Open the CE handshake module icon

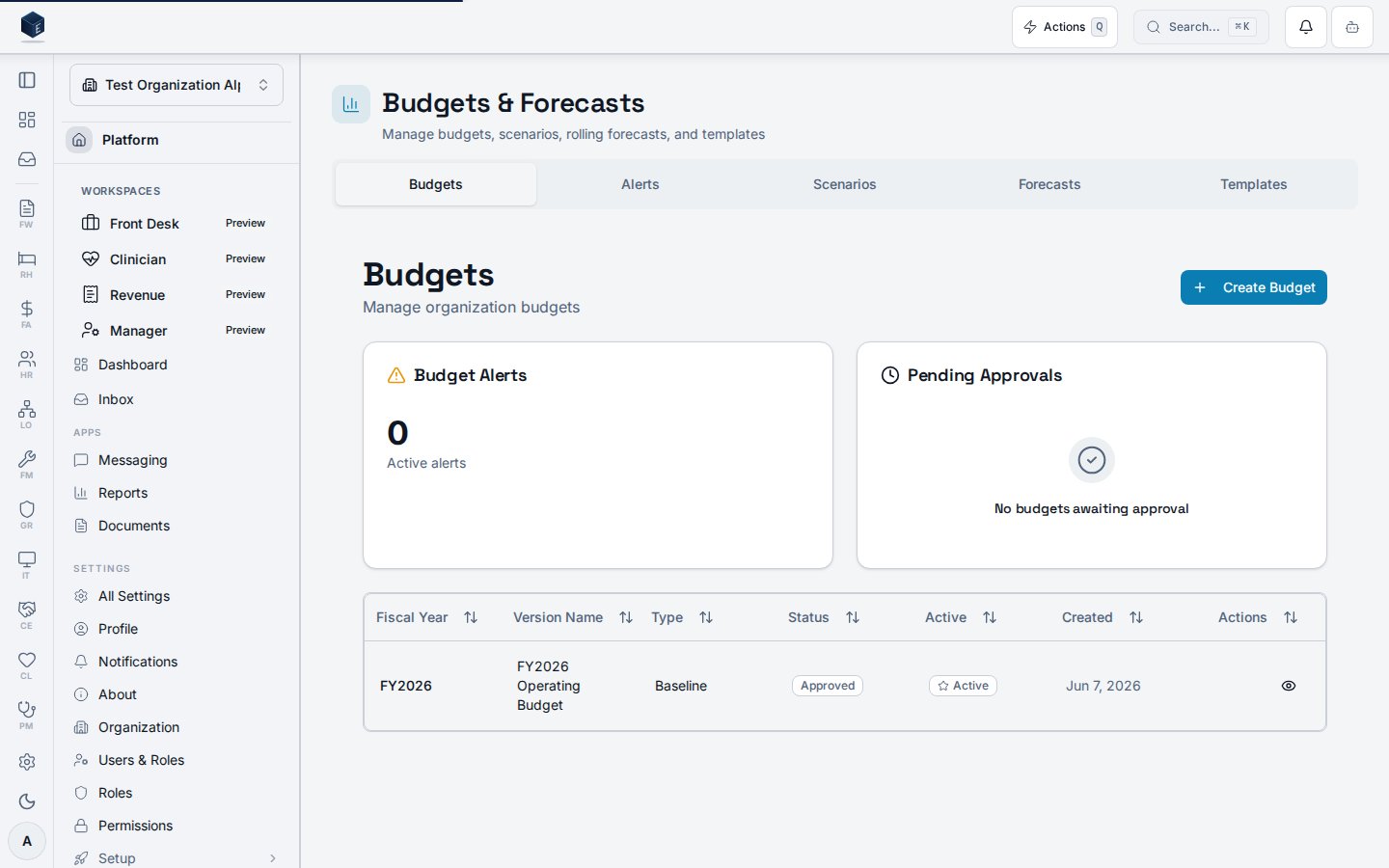point(27,614)
